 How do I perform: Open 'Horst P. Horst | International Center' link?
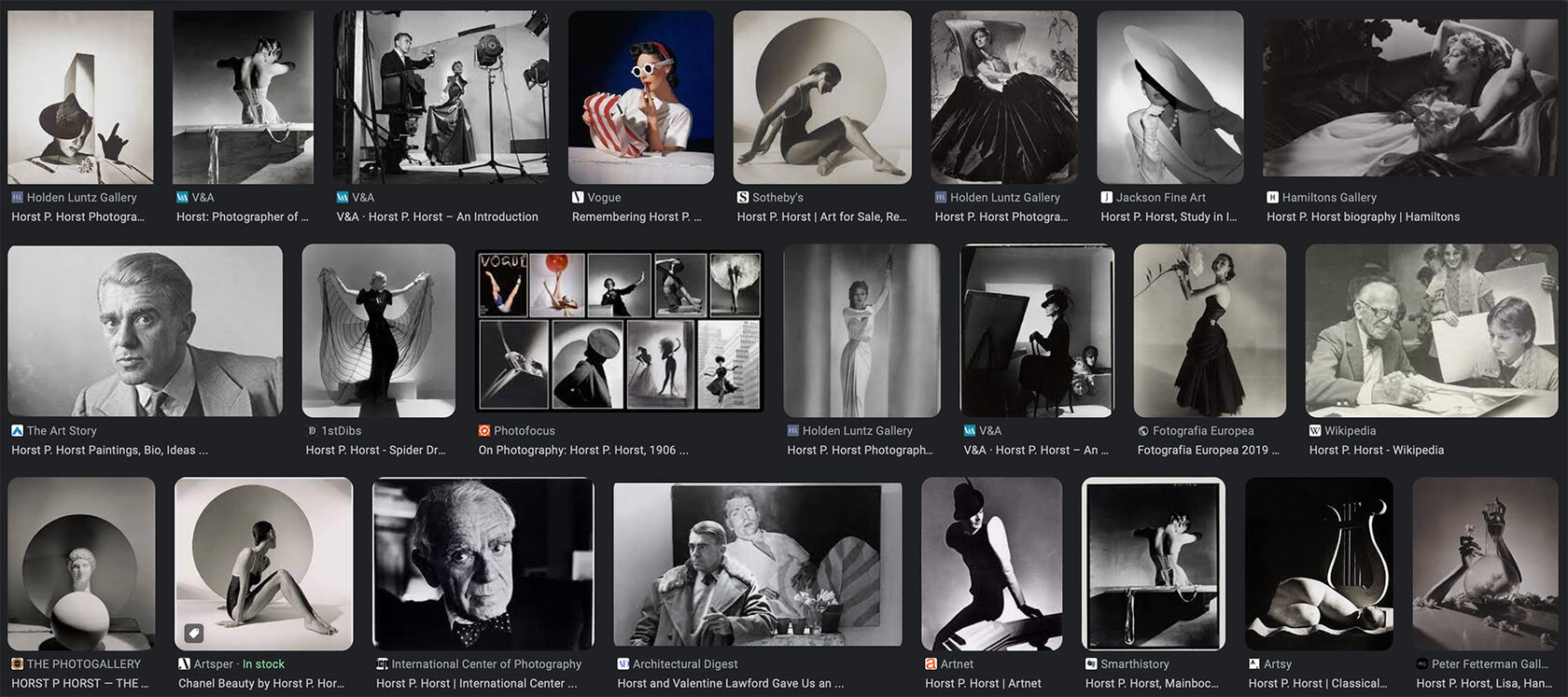point(476,683)
